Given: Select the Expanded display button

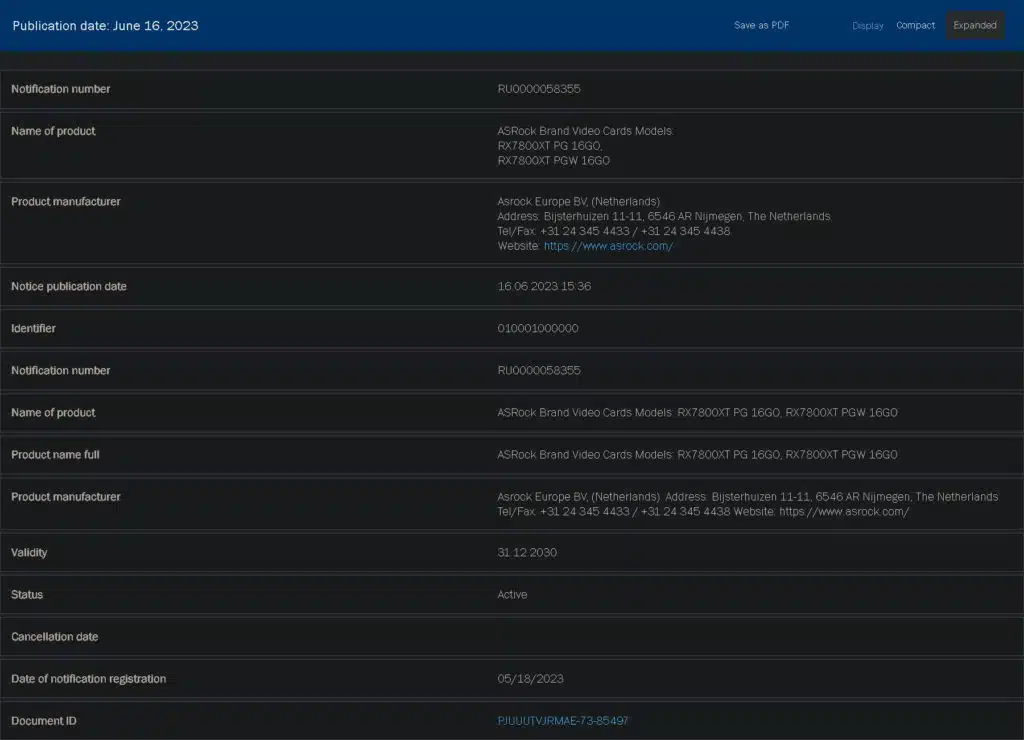Looking at the screenshot, I should [x=974, y=25].
